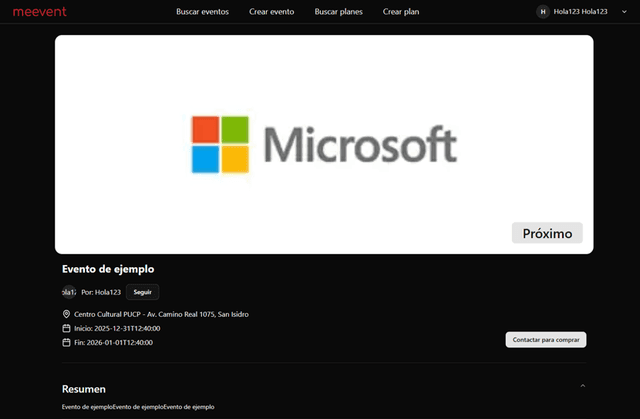The image size is (640, 419).
Task: Click the calendar icon beside Inicio date
Action: coord(66,328)
